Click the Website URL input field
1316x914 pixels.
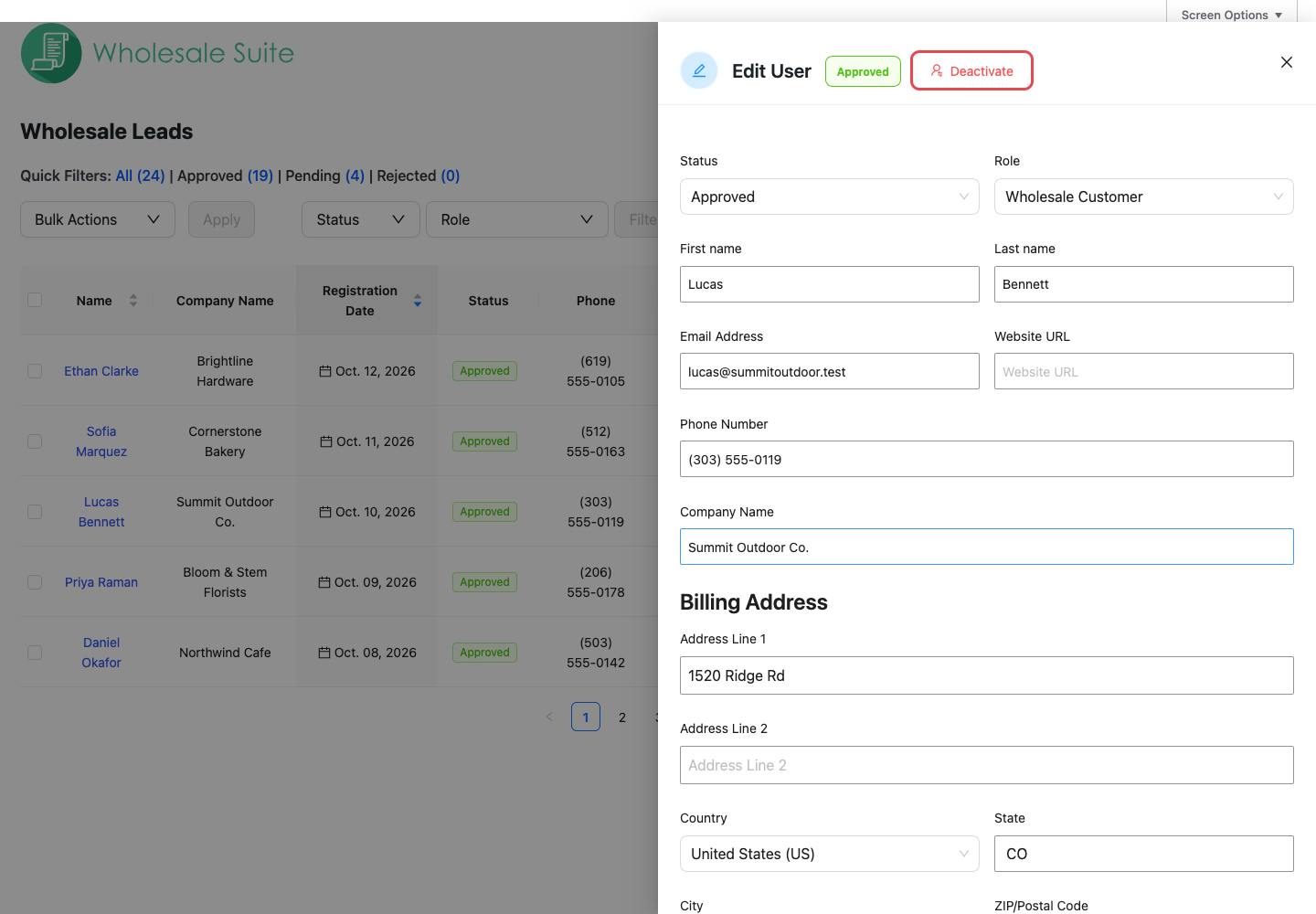1144,371
